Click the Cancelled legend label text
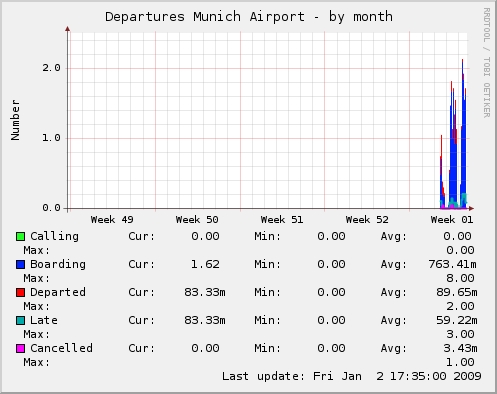Viewport: 497px width, 394px height. coord(61,348)
